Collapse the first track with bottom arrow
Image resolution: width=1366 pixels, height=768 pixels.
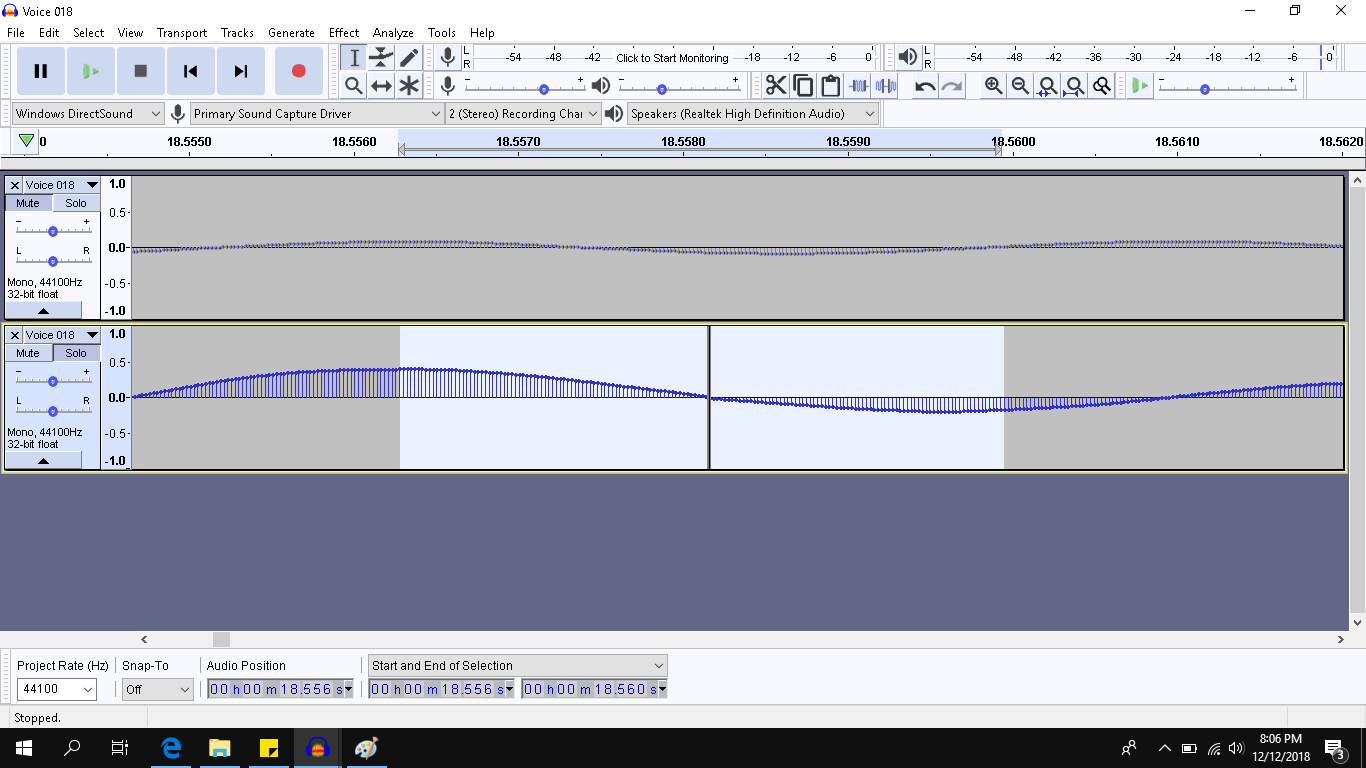point(43,311)
